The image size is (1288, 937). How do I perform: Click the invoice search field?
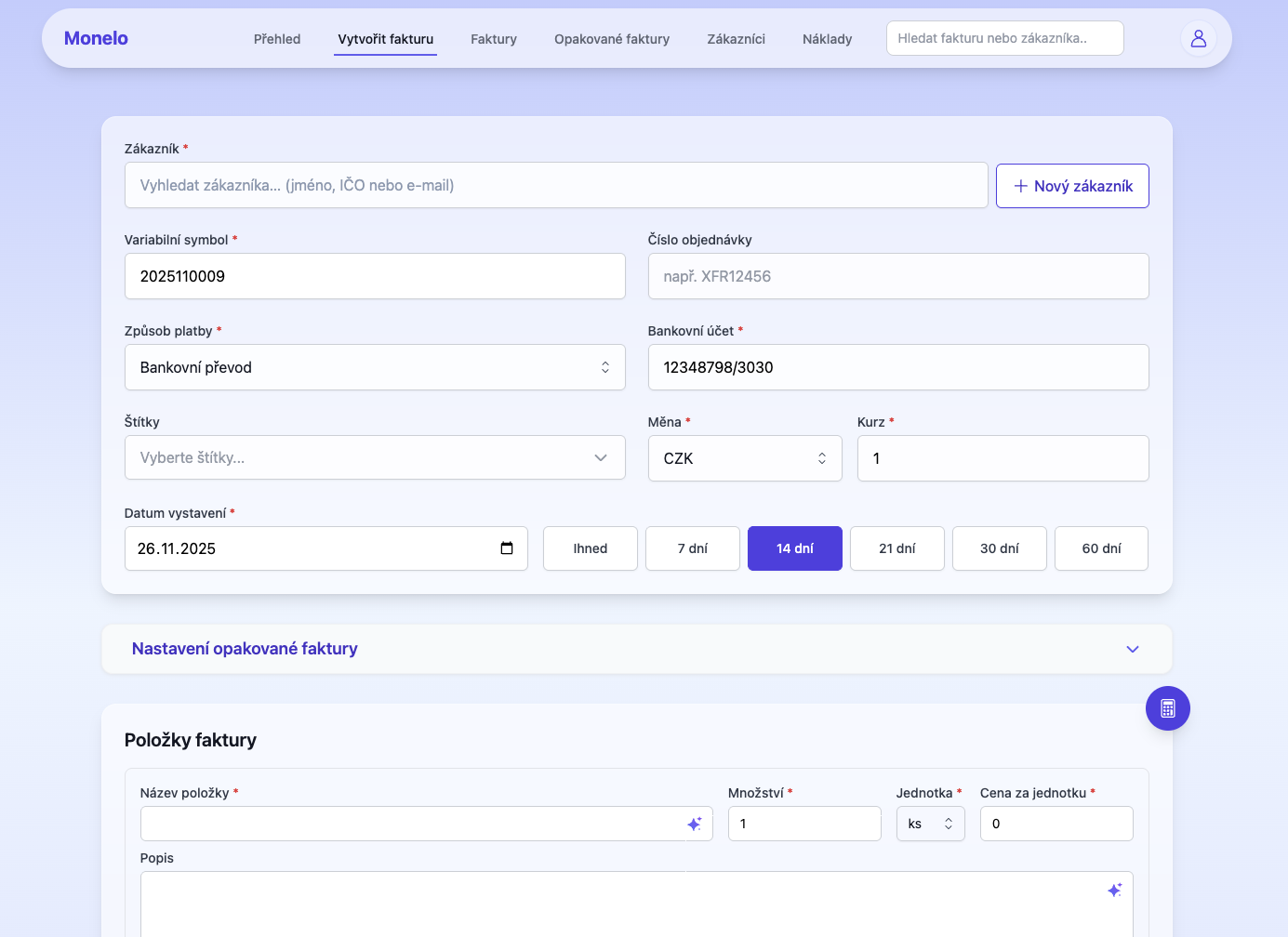point(1004,38)
